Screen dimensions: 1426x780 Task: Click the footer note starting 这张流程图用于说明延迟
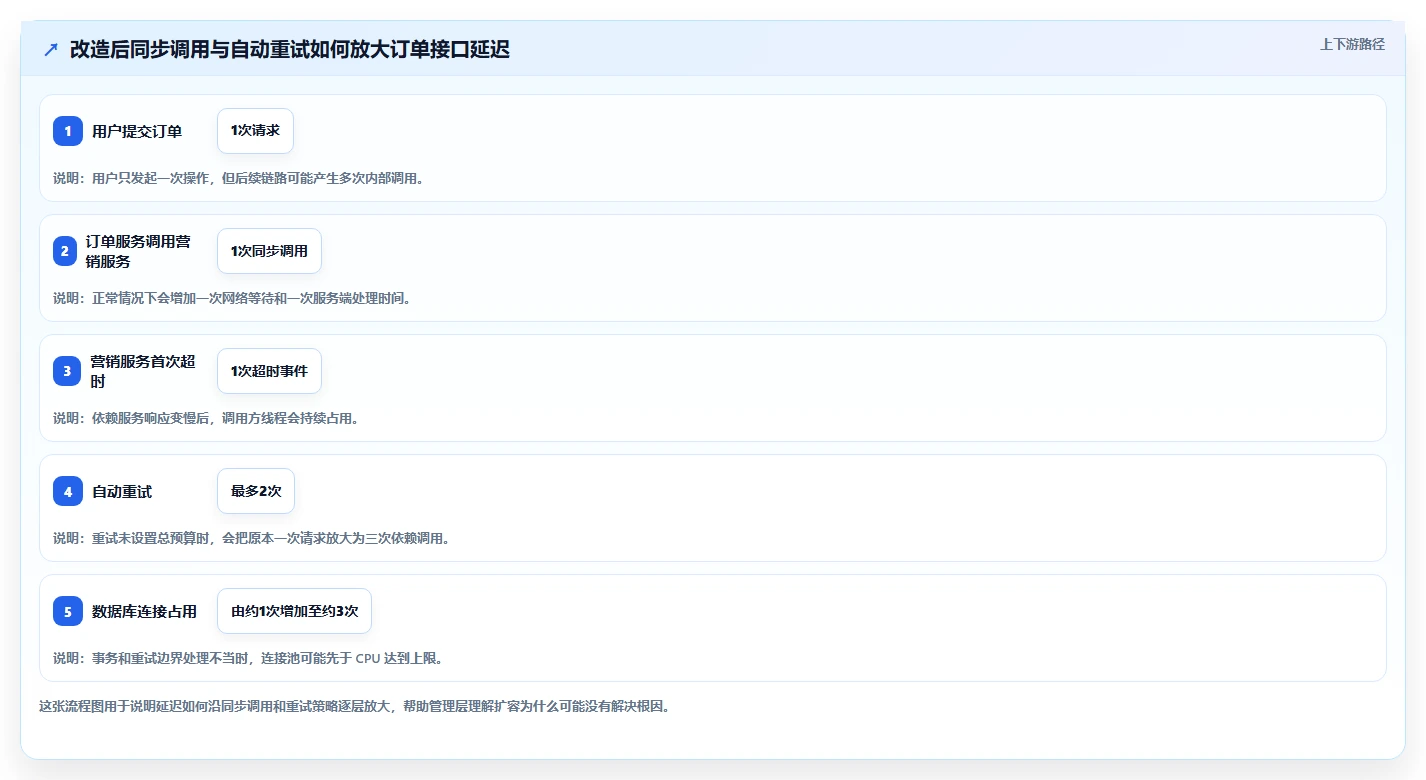pyautogui.click(x=354, y=706)
